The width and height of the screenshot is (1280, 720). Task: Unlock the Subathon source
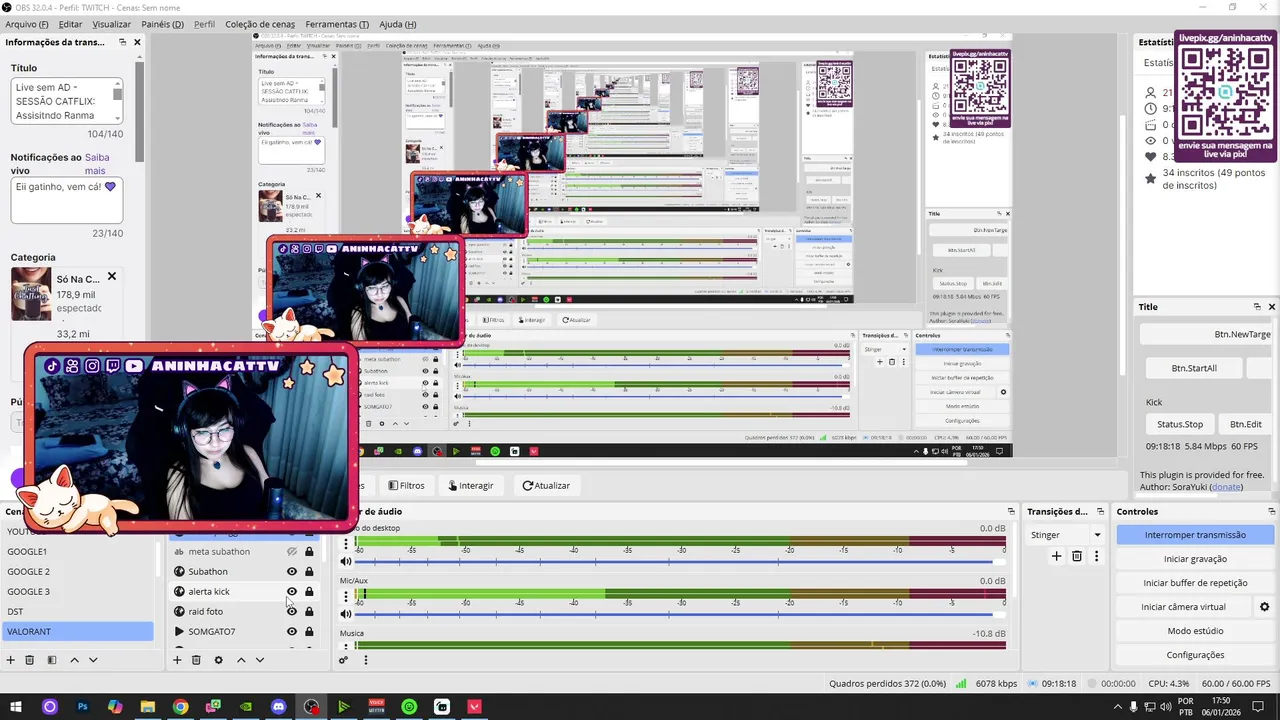[309, 571]
